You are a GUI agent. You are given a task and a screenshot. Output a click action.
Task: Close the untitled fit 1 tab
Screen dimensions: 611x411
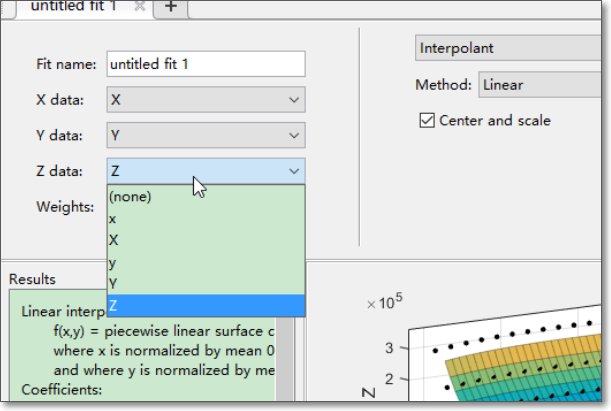(140, 7)
